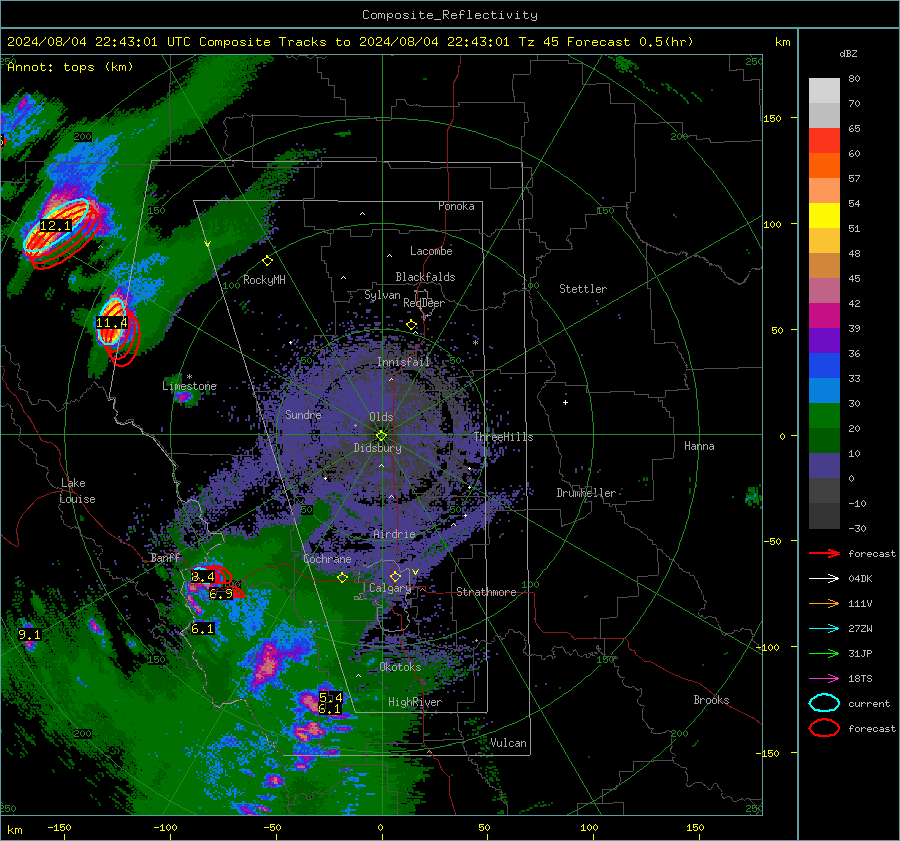Image resolution: width=900 pixels, height=841 pixels.
Task: Click the Stettler city label
Action: coord(583,289)
